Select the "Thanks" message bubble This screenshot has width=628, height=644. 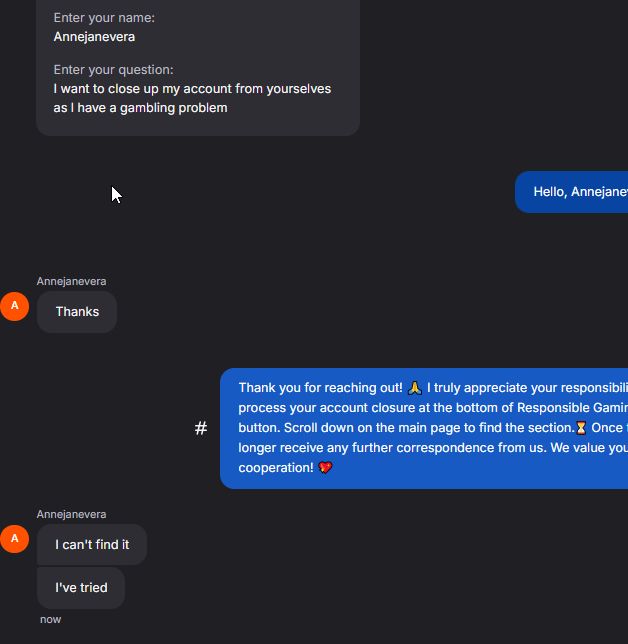77,312
